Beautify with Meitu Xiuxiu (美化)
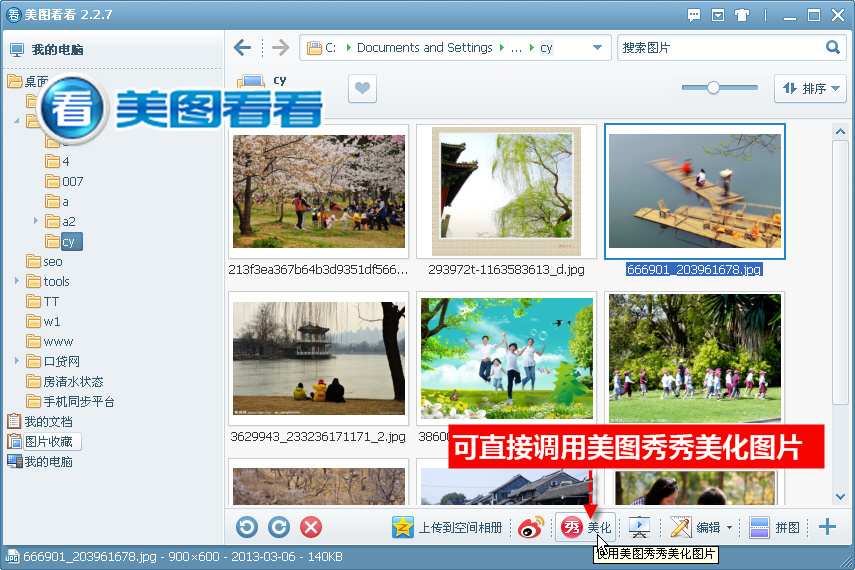Image resolution: width=855 pixels, height=570 pixels. click(x=586, y=527)
